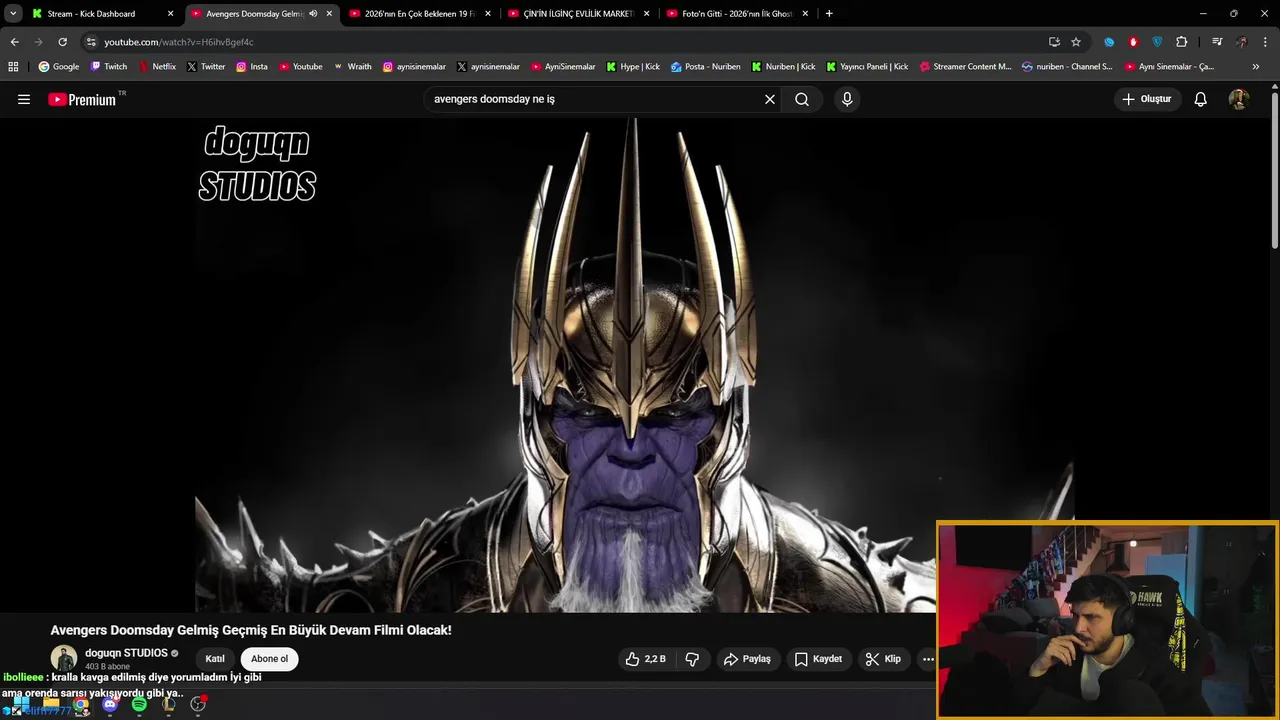Open the YouTube notifications bell
This screenshot has height=720, width=1280.
(x=1201, y=99)
